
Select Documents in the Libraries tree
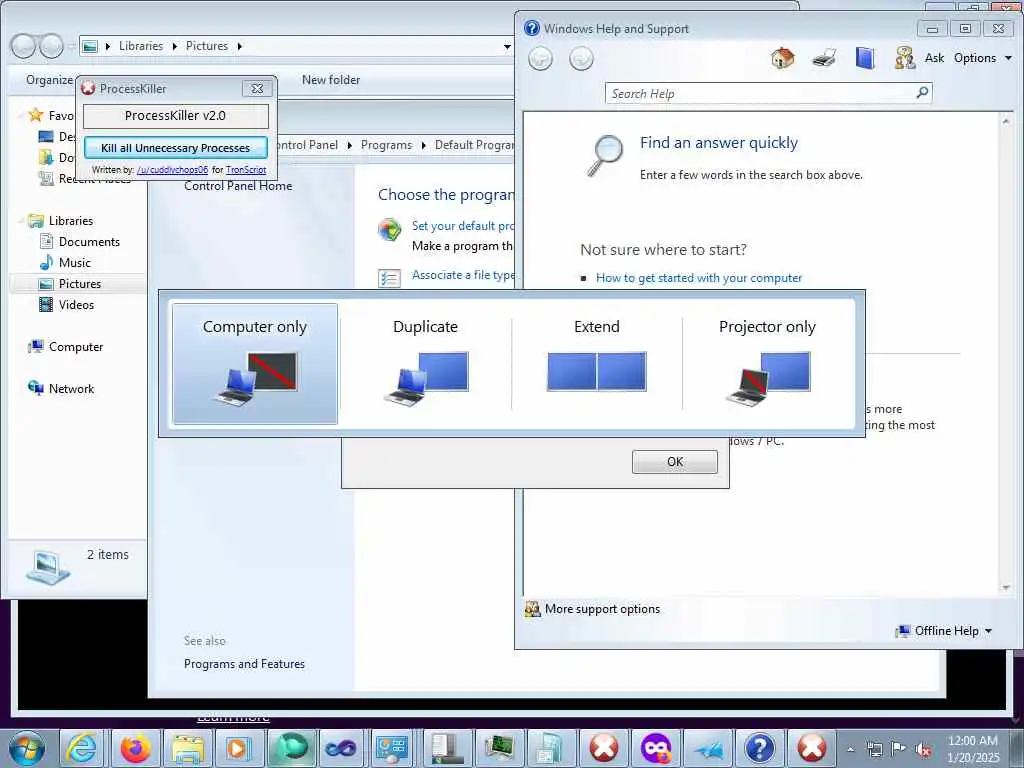click(89, 242)
